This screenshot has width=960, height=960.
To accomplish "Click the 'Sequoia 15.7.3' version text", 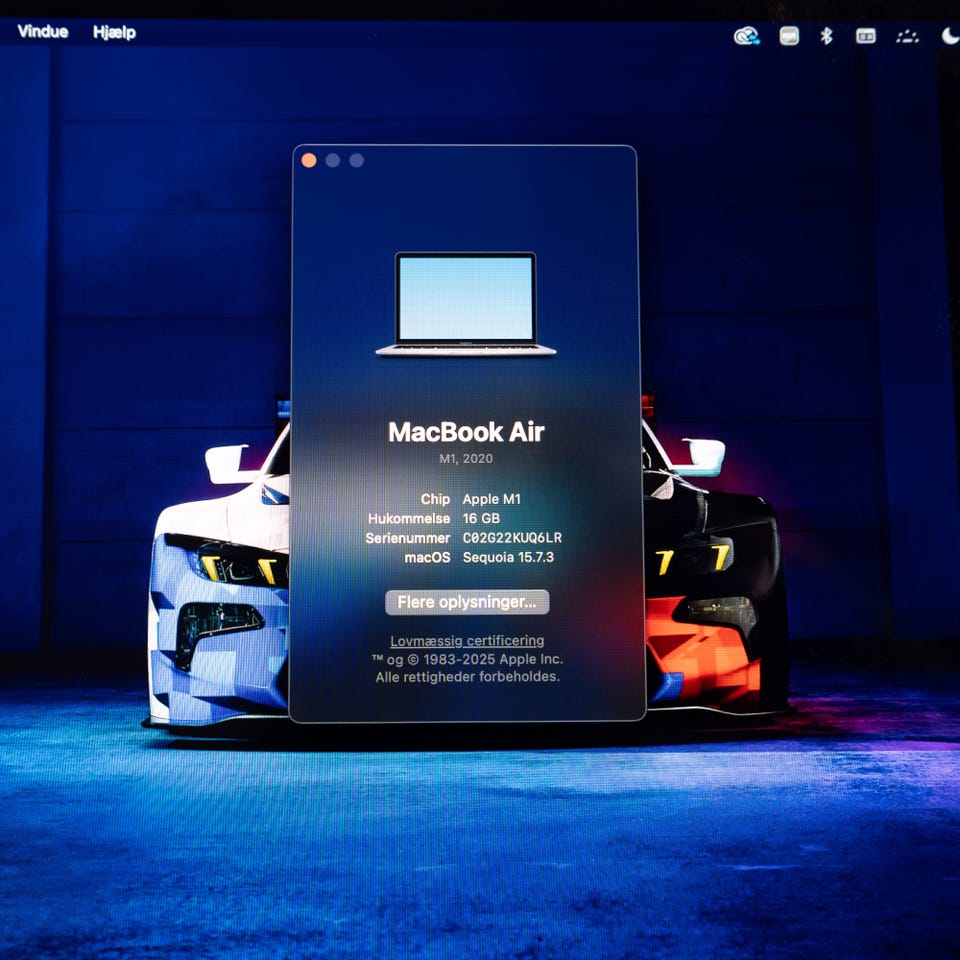I will click(x=508, y=558).
